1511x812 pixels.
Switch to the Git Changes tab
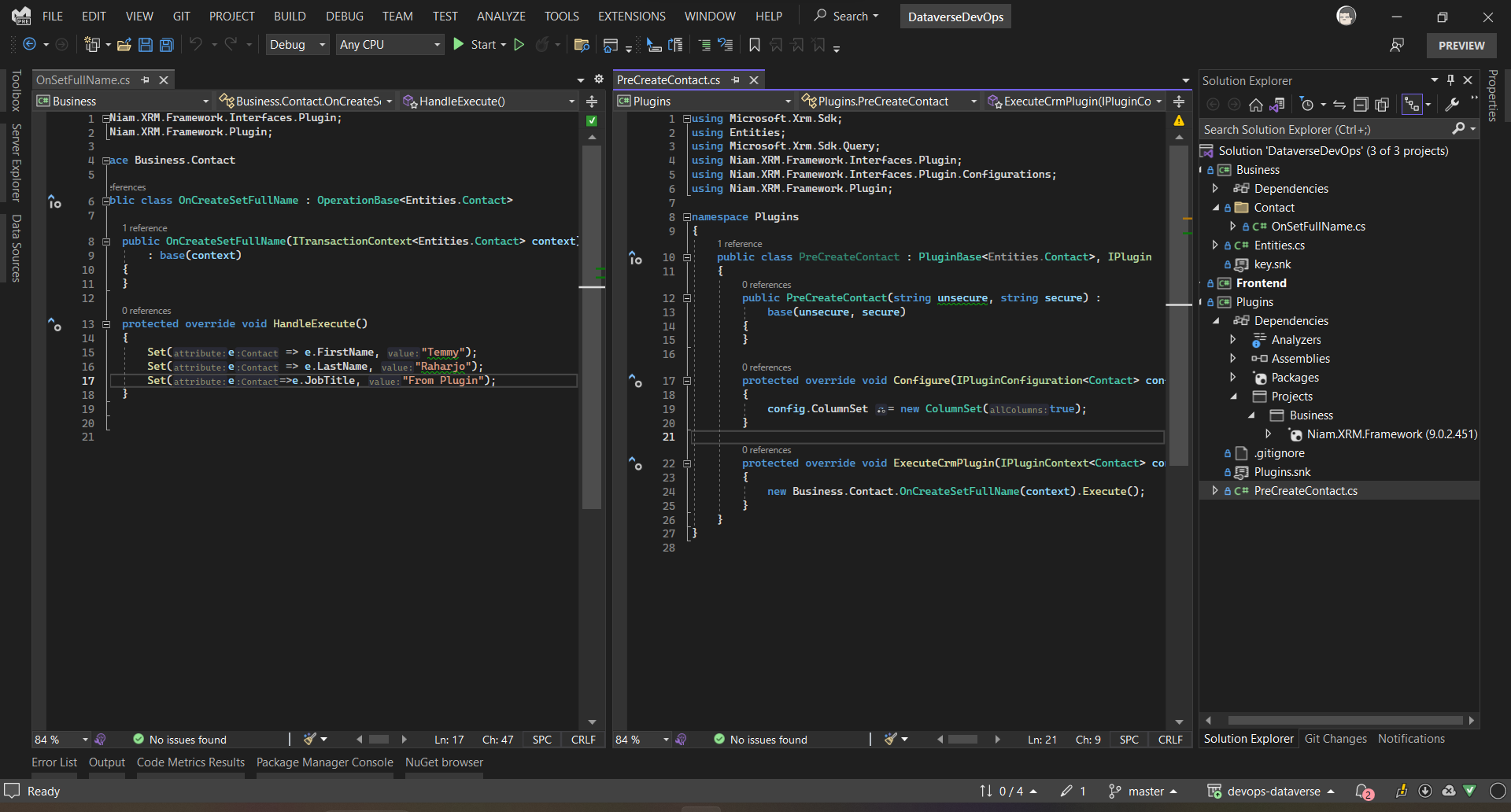(x=1336, y=739)
